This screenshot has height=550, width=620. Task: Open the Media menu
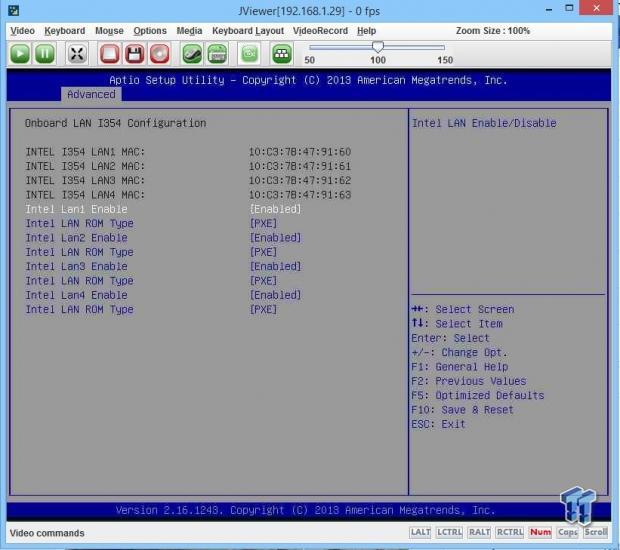pos(189,31)
